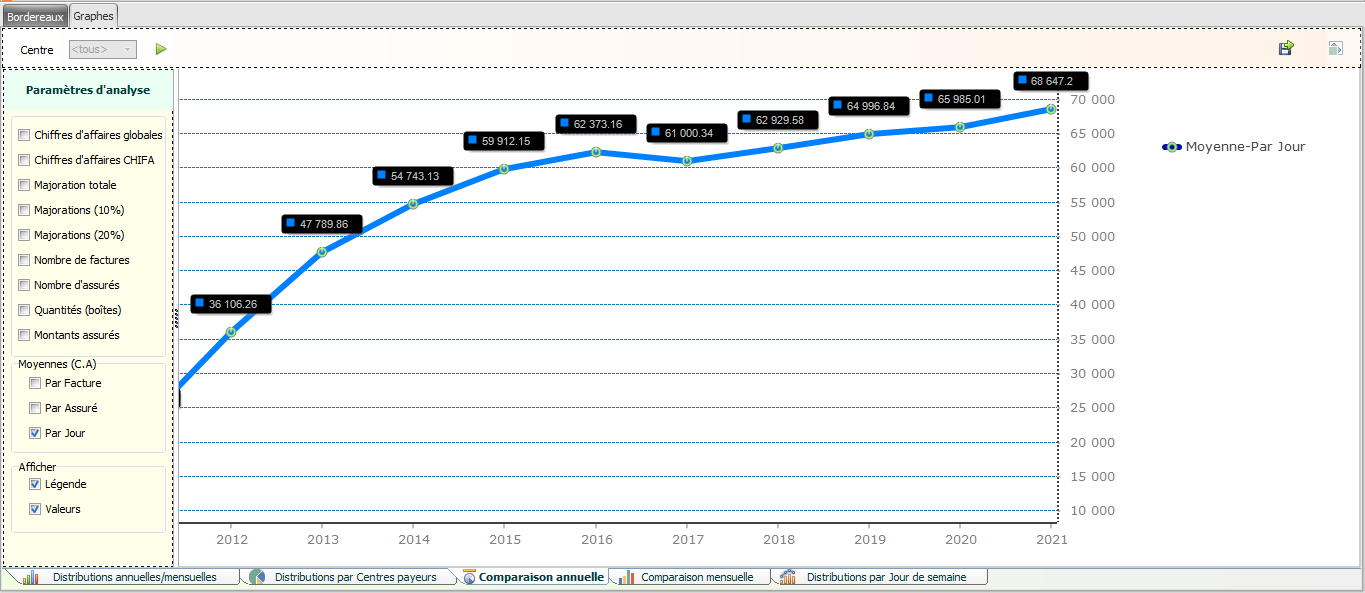Click the save/export chart icon
This screenshot has width=1365, height=593.
pos(1286,48)
